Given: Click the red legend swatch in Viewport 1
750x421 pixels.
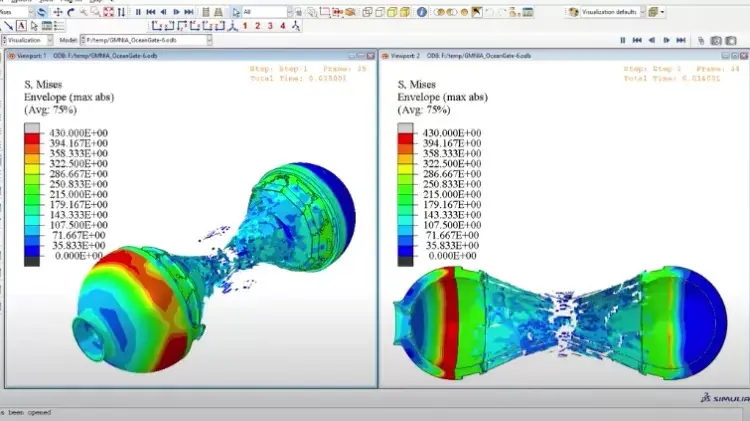Looking at the screenshot, I should pos(32,139).
